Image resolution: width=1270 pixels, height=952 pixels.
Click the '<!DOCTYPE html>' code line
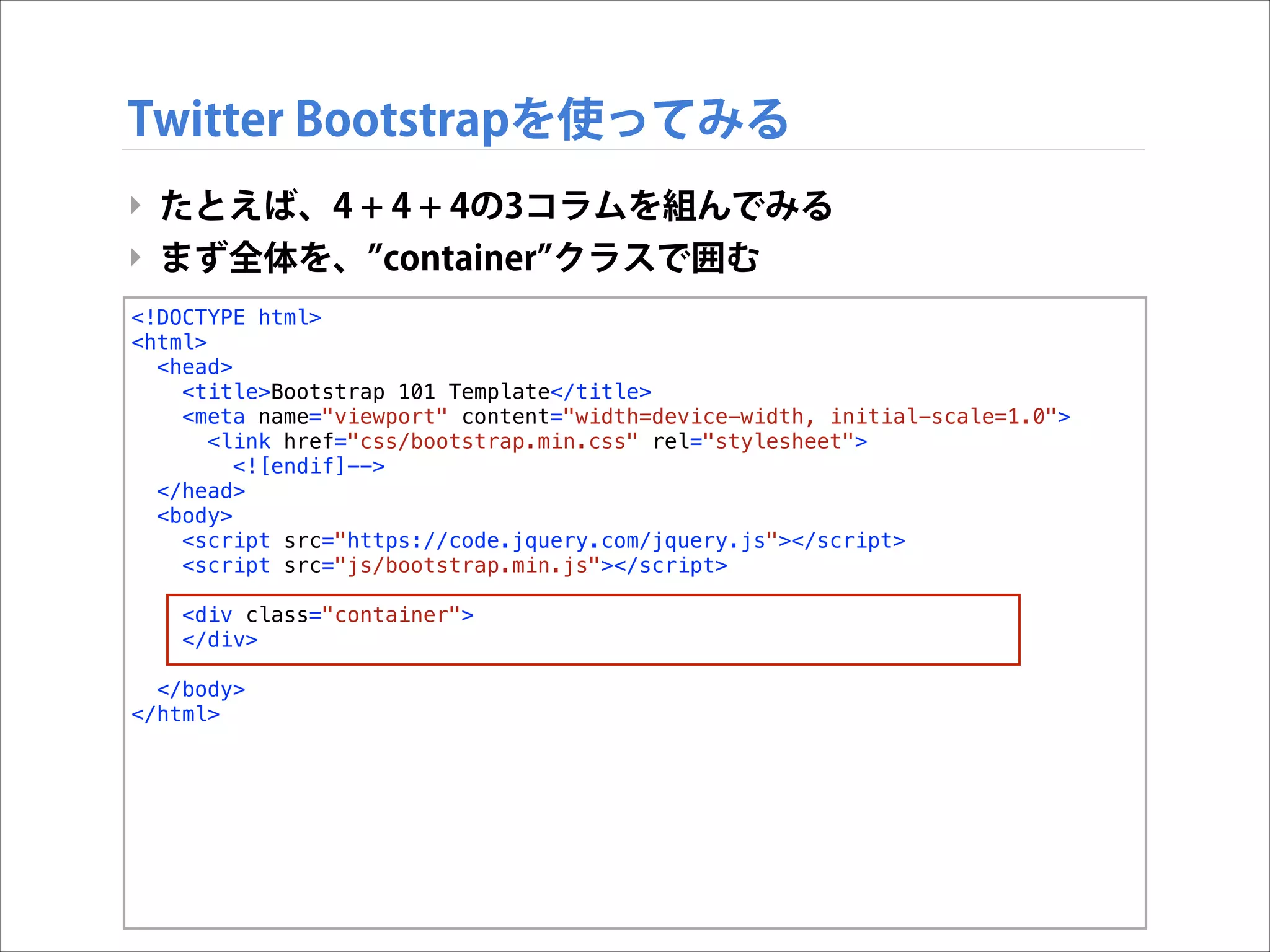[x=226, y=317]
